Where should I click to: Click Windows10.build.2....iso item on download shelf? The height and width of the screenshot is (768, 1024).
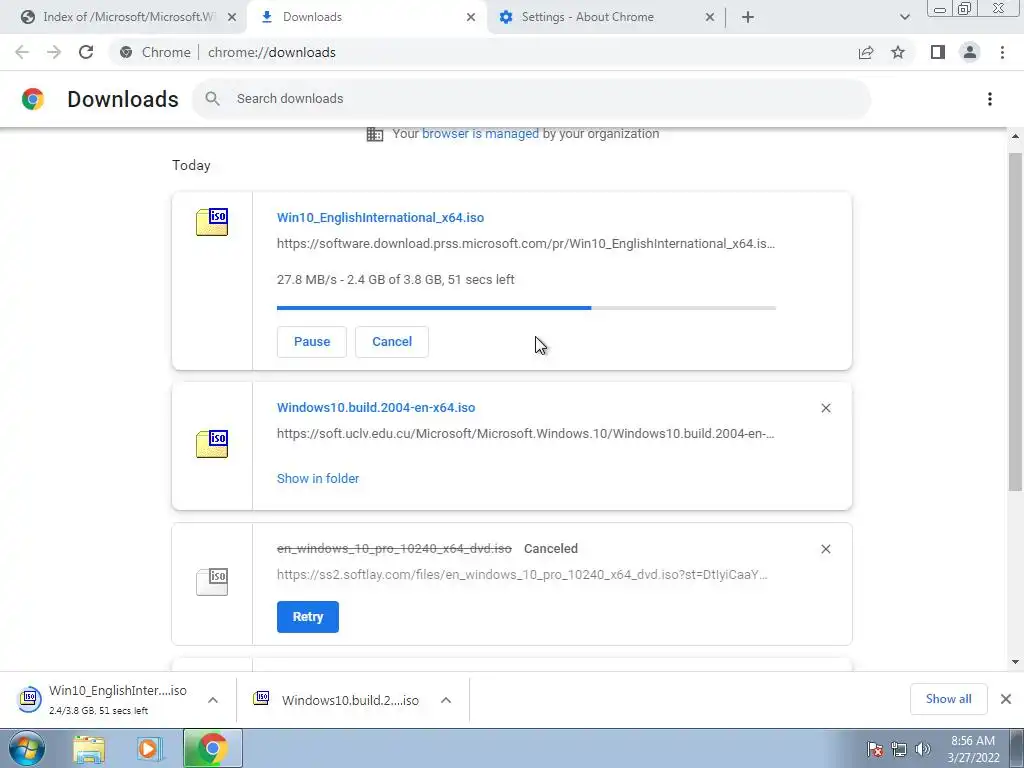click(353, 699)
